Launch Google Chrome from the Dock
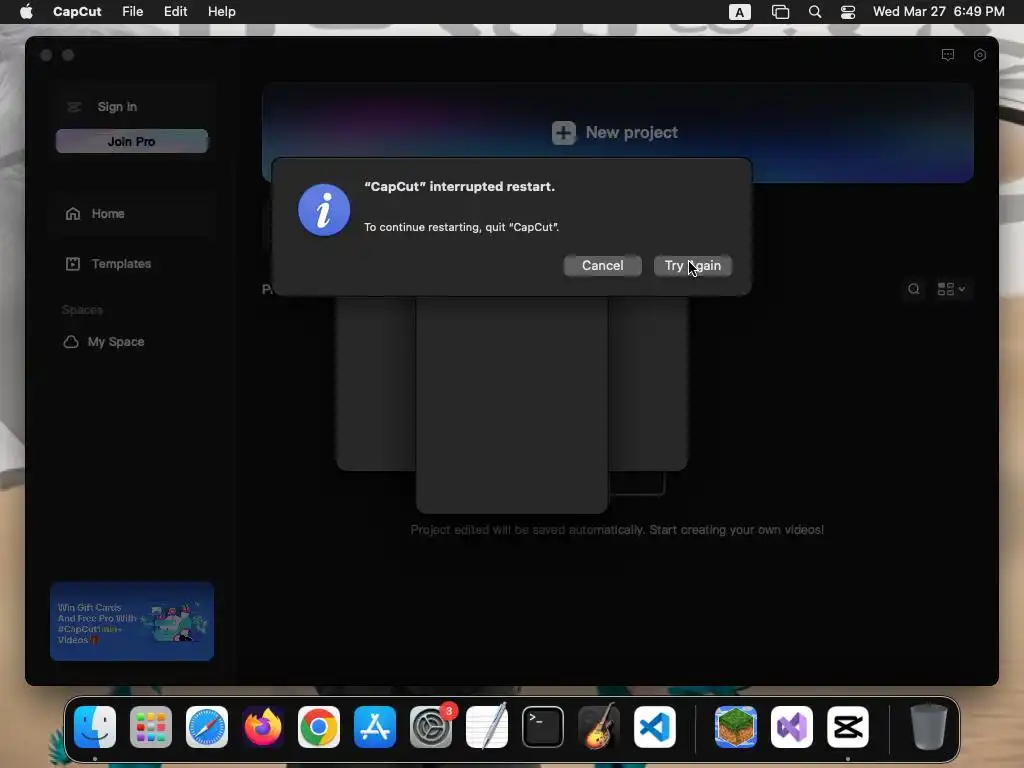This screenshot has width=1024, height=768. point(319,727)
